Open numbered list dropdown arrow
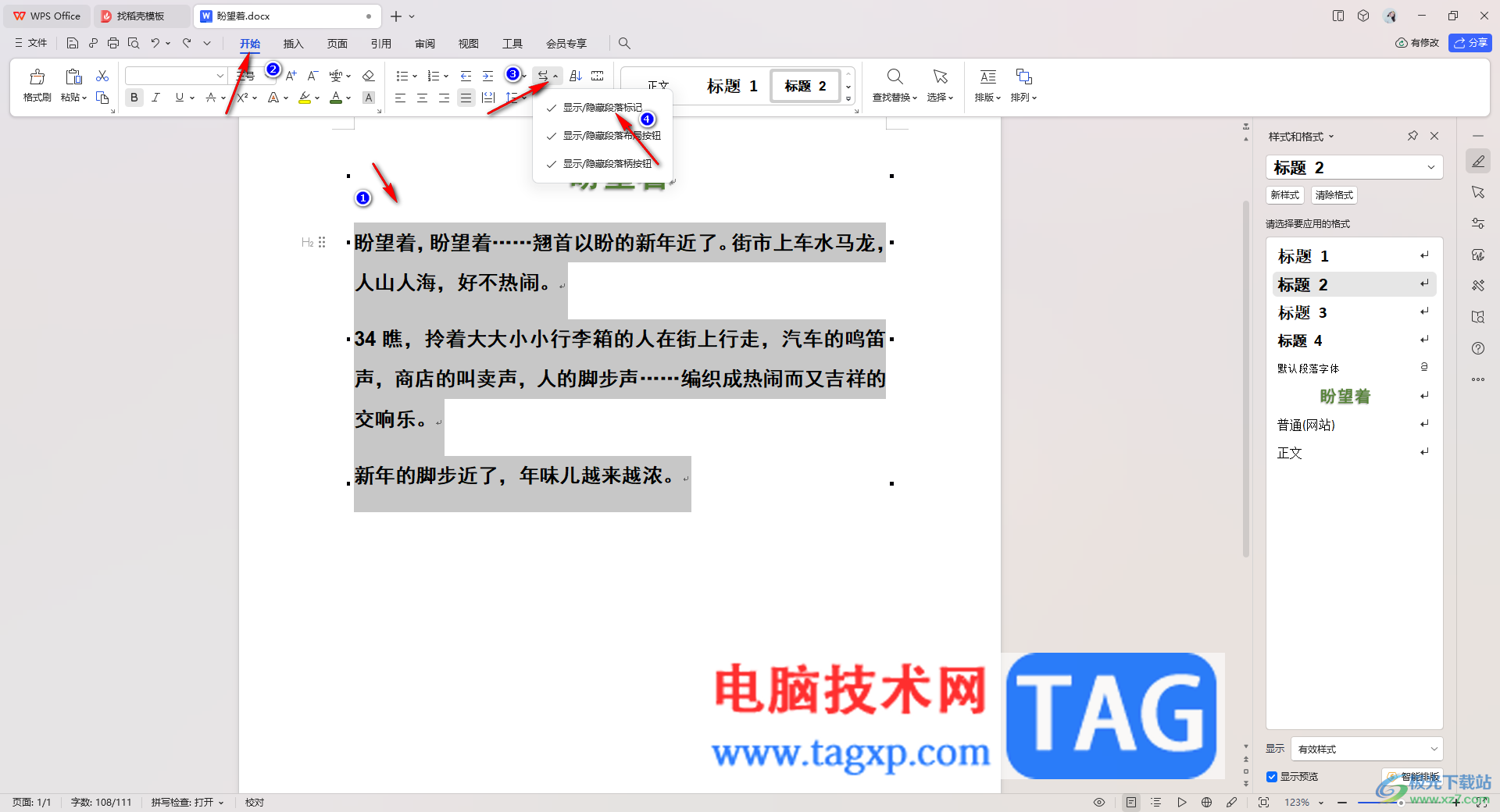This screenshot has height=812, width=1500. tap(446, 77)
